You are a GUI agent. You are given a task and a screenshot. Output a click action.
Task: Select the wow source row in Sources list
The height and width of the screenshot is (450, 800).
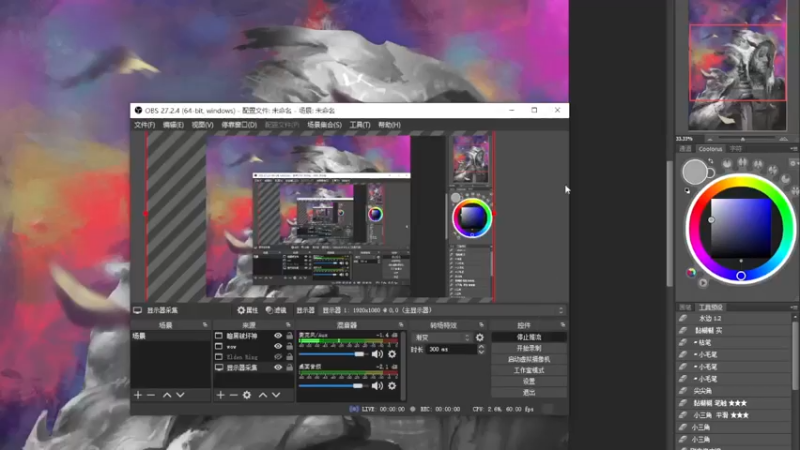(x=254, y=346)
